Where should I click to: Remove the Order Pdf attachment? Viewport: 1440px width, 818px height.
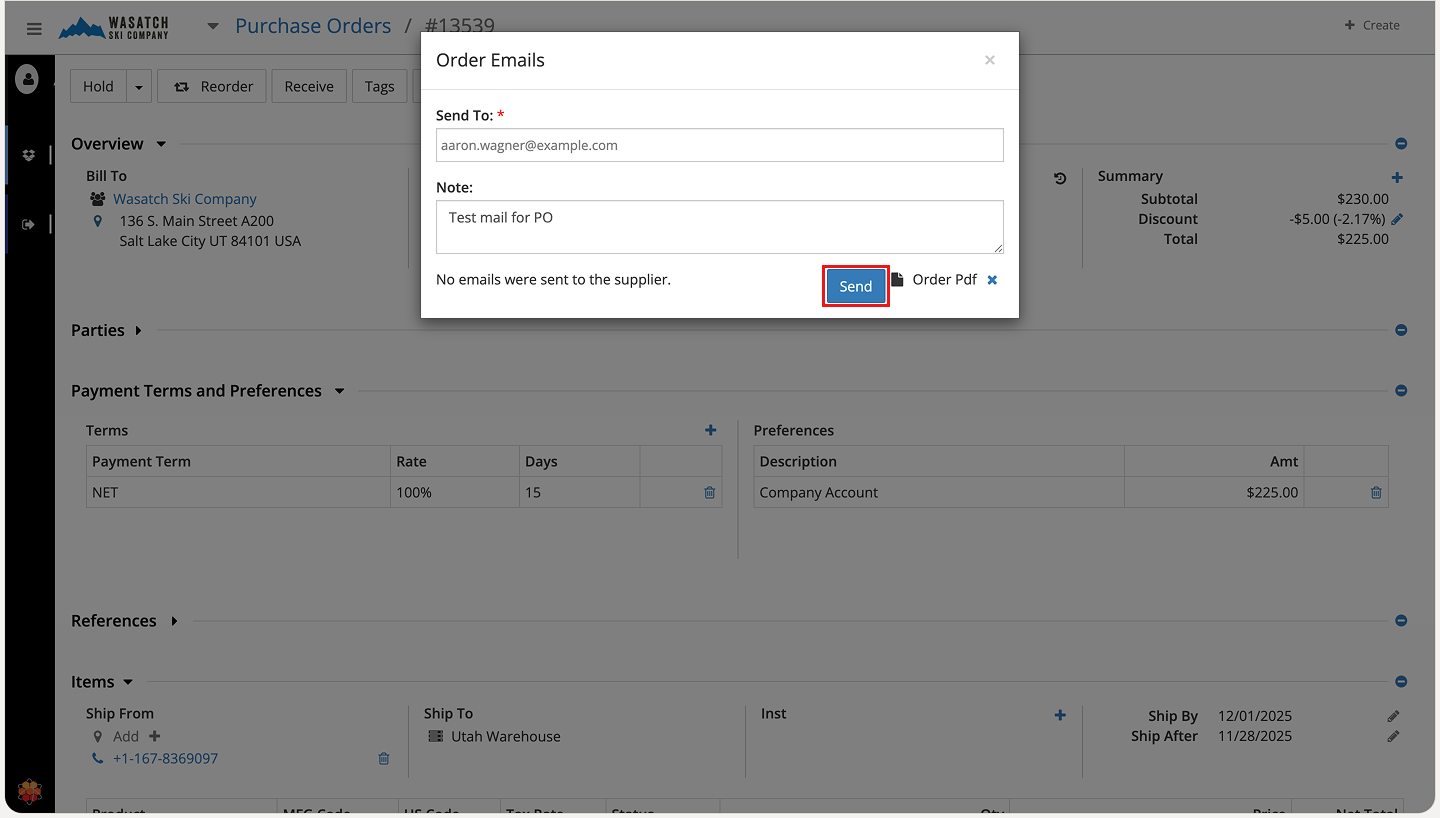(x=992, y=280)
